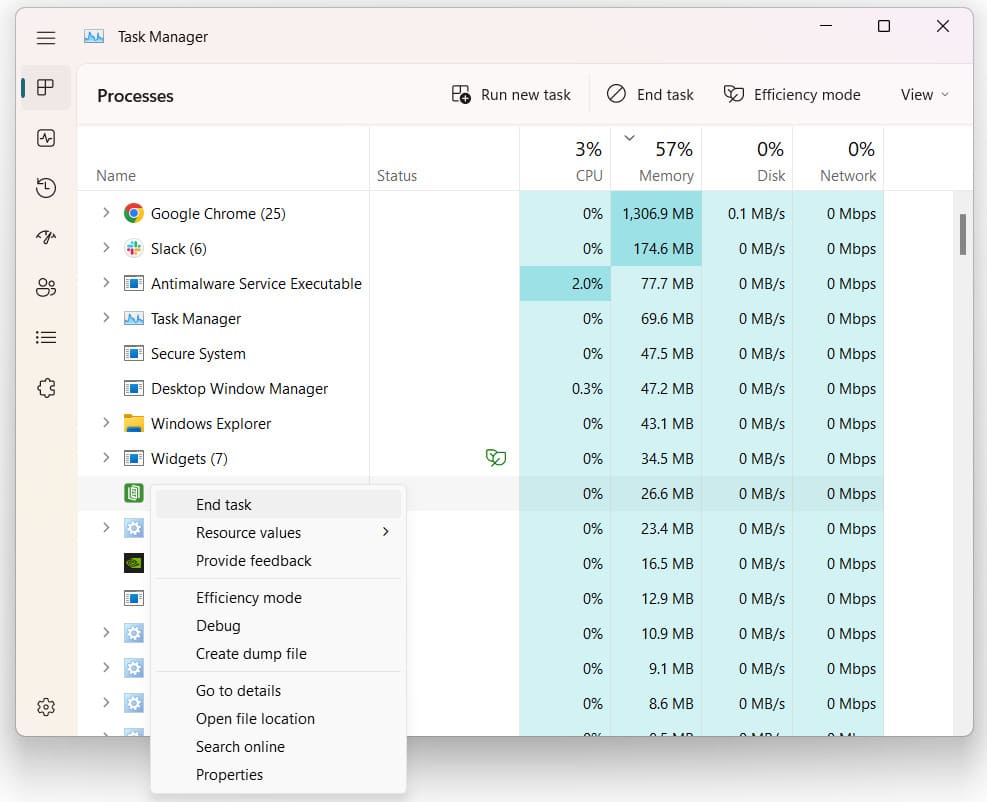Select Efficiency mode in context menu
Screen dimensions: 987x802
click(278, 597)
